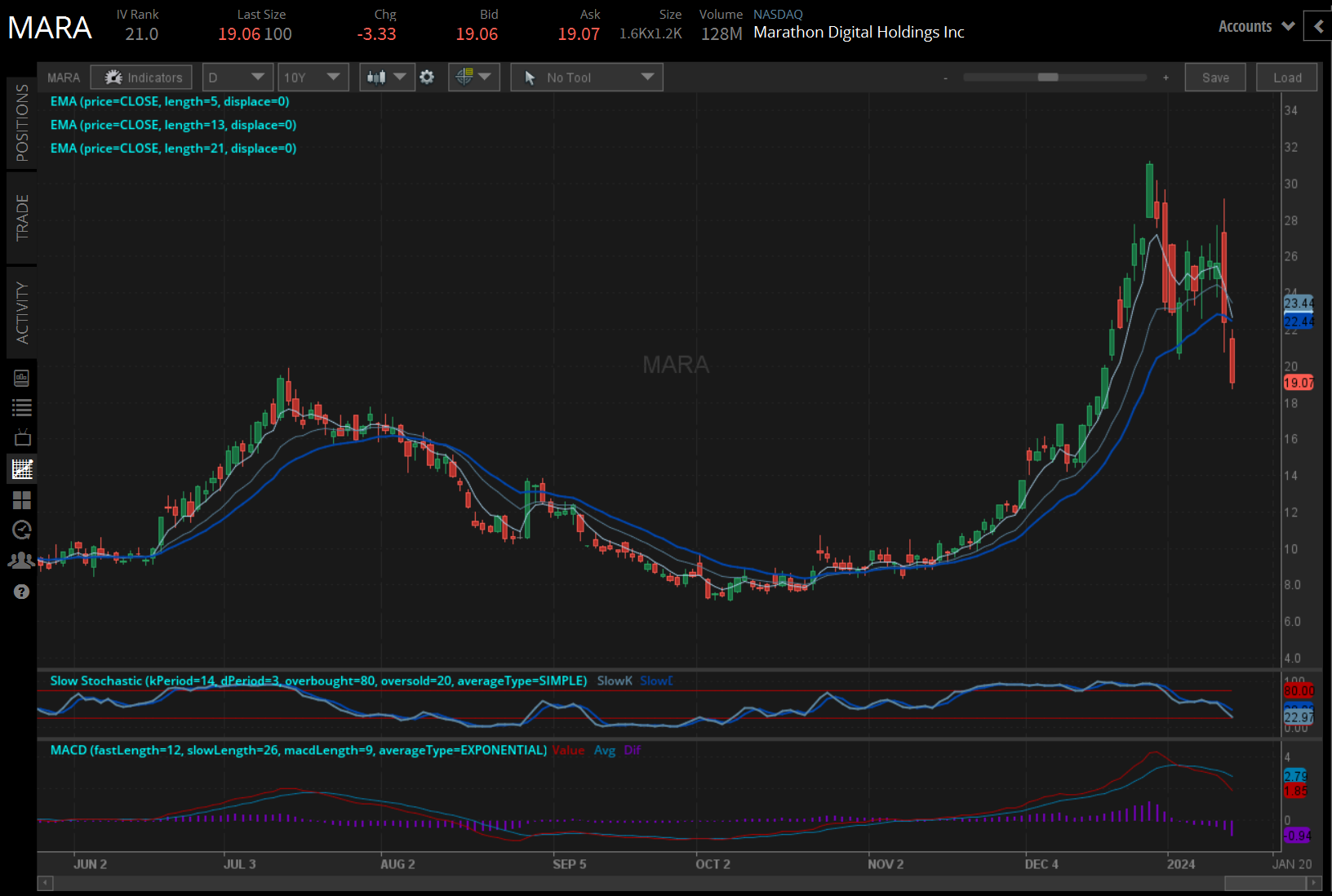Open the 10Y time range dropdown

click(313, 78)
